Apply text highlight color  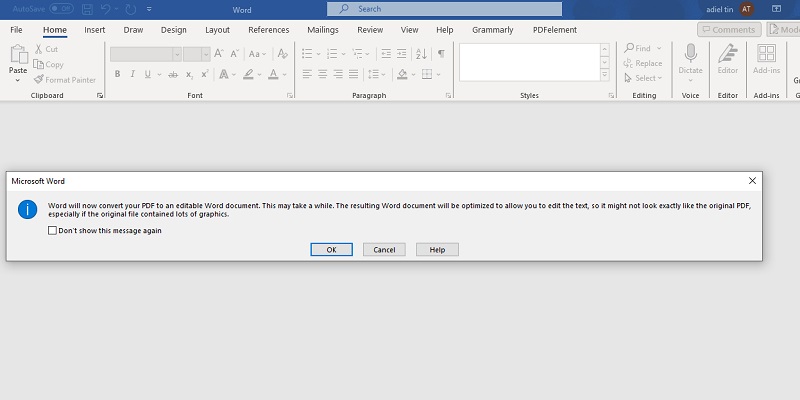coord(248,74)
